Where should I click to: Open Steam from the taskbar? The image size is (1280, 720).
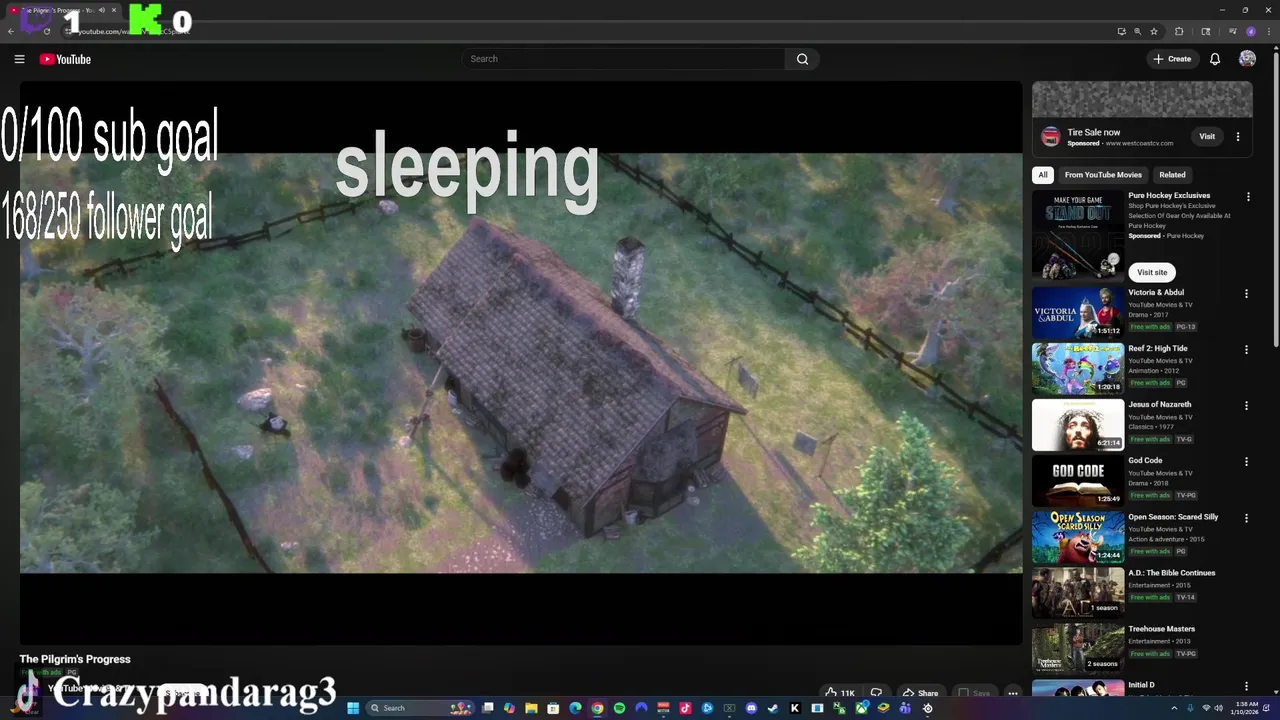click(x=773, y=708)
